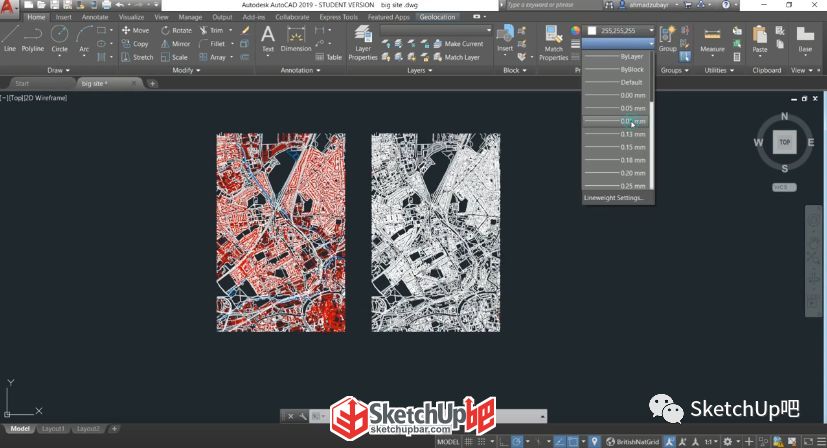Expand the Modify panel
The width and height of the screenshot is (827, 448).
point(186,70)
